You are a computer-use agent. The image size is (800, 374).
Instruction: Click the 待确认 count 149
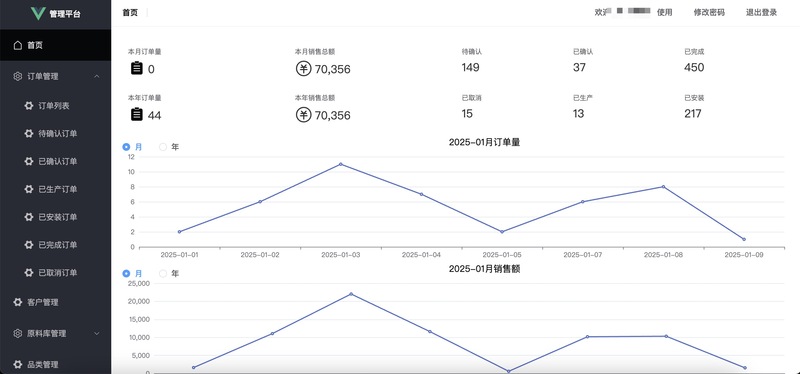coord(470,67)
